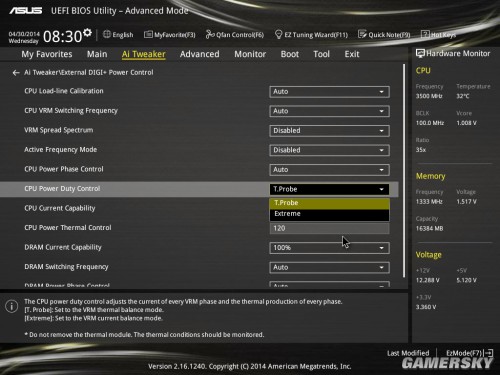Screen dimensions: 500x375
Task: Select the CPU Power Phase Control label
Action: [64, 169]
